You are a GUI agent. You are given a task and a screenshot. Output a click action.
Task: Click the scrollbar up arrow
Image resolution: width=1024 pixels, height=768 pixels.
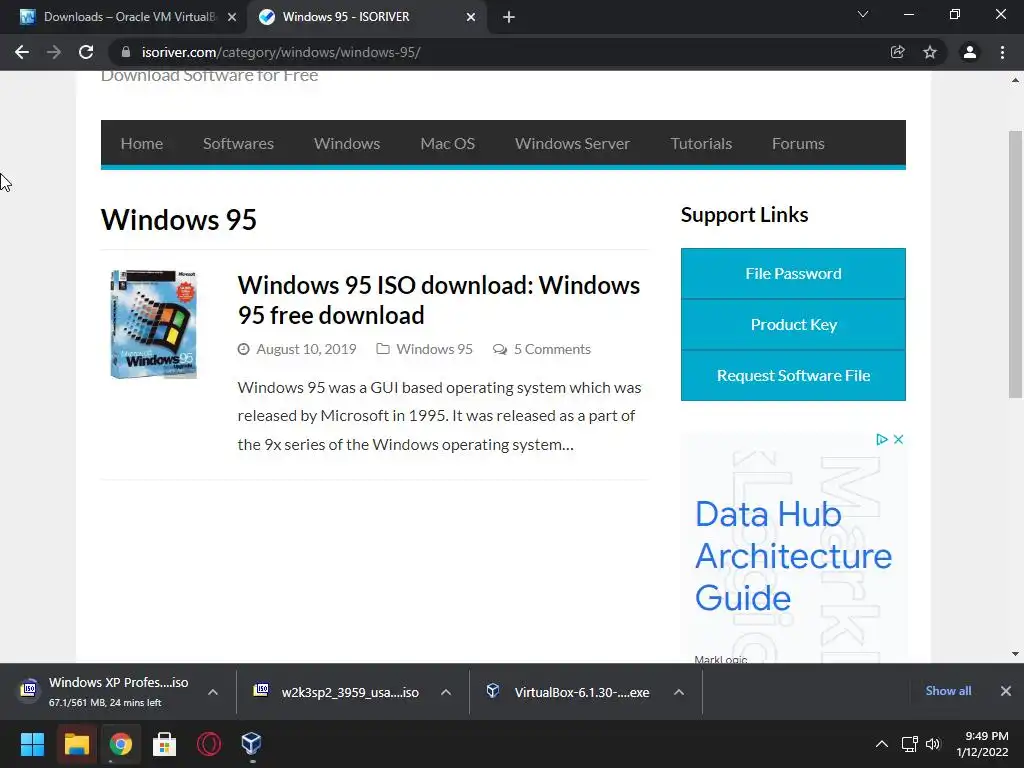pos(1015,81)
